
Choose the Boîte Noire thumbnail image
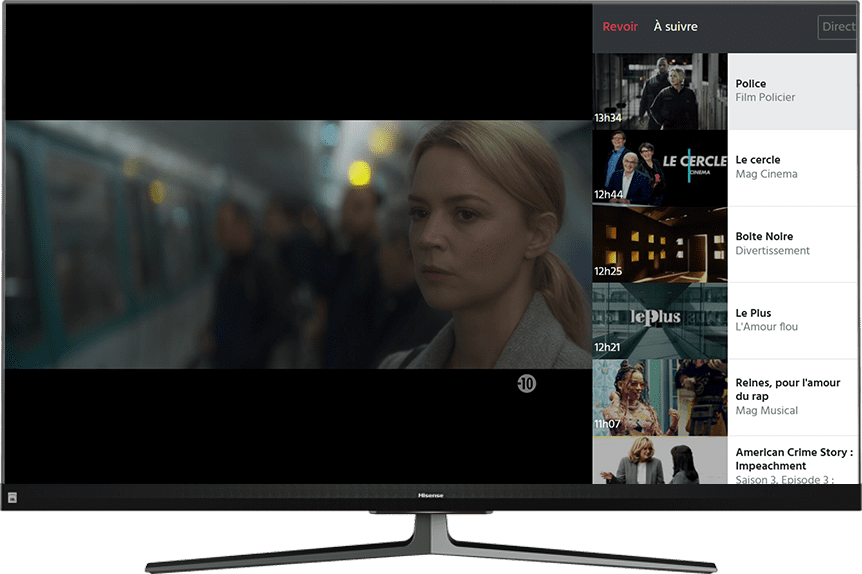(660, 244)
